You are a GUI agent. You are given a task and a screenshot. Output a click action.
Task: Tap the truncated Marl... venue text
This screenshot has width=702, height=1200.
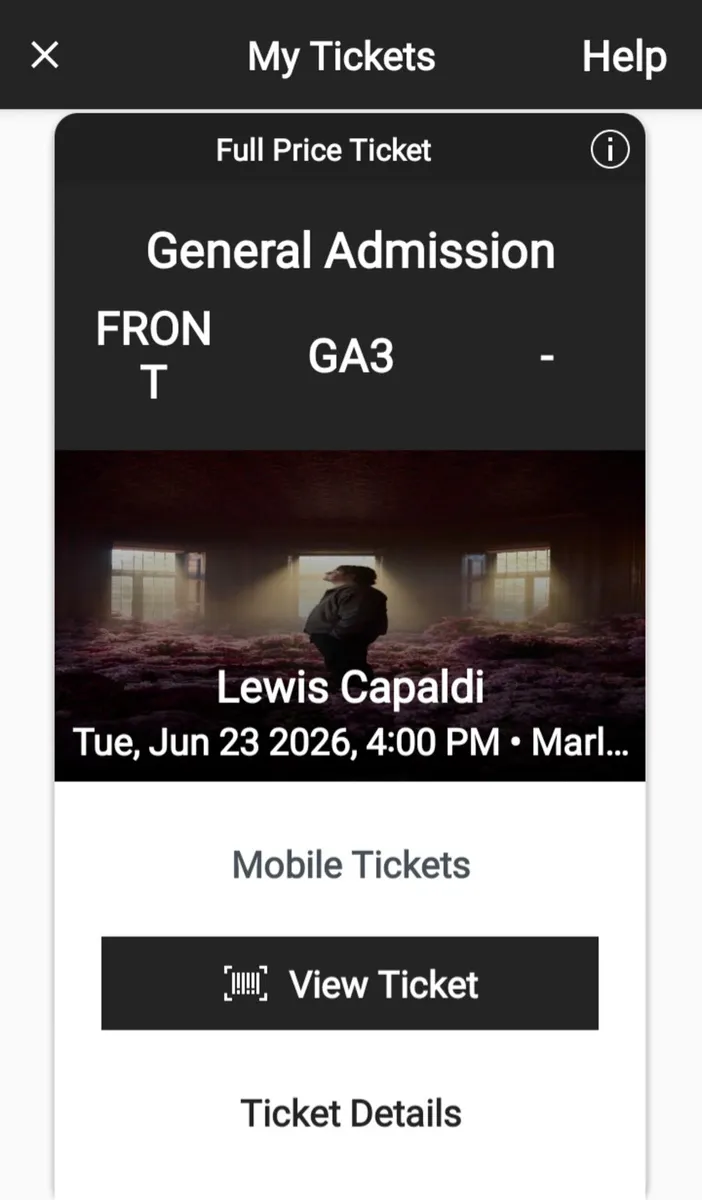click(x=580, y=741)
